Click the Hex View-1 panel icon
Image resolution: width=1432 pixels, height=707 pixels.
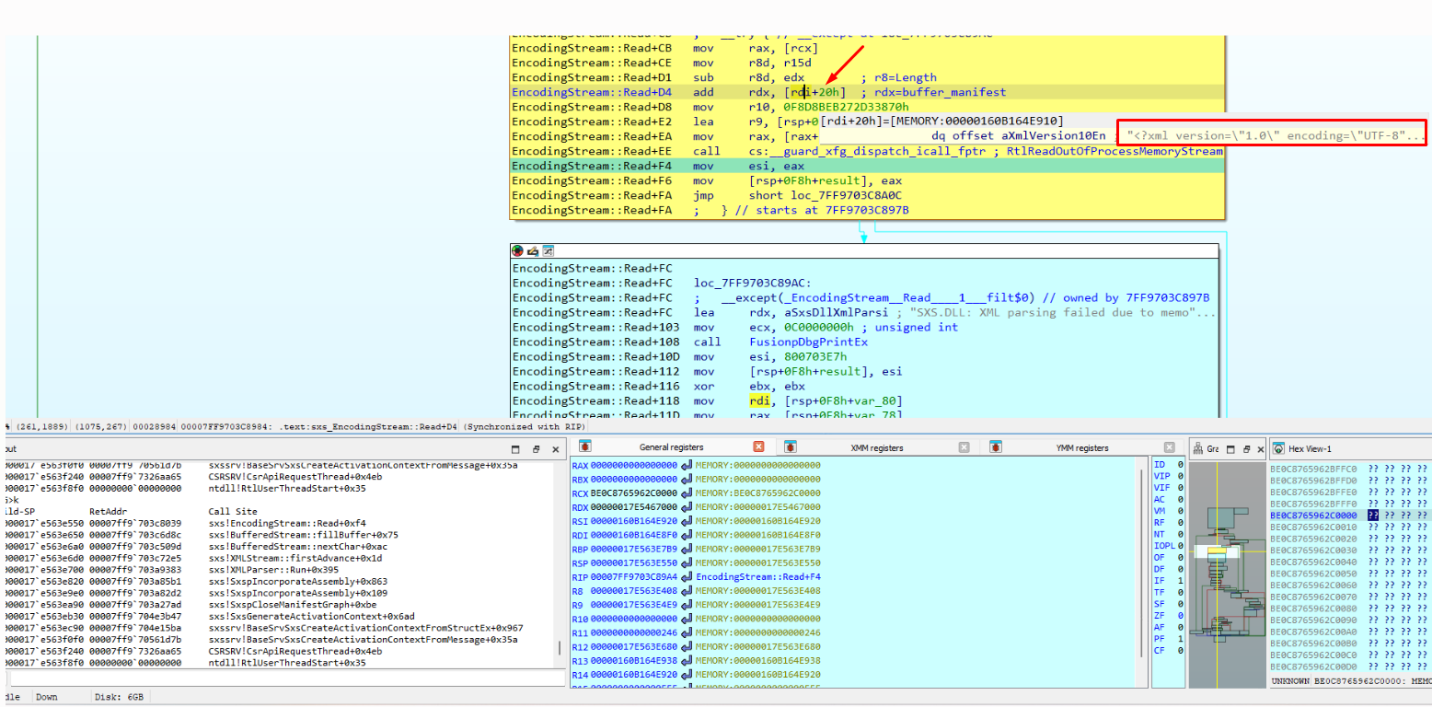1279,449
